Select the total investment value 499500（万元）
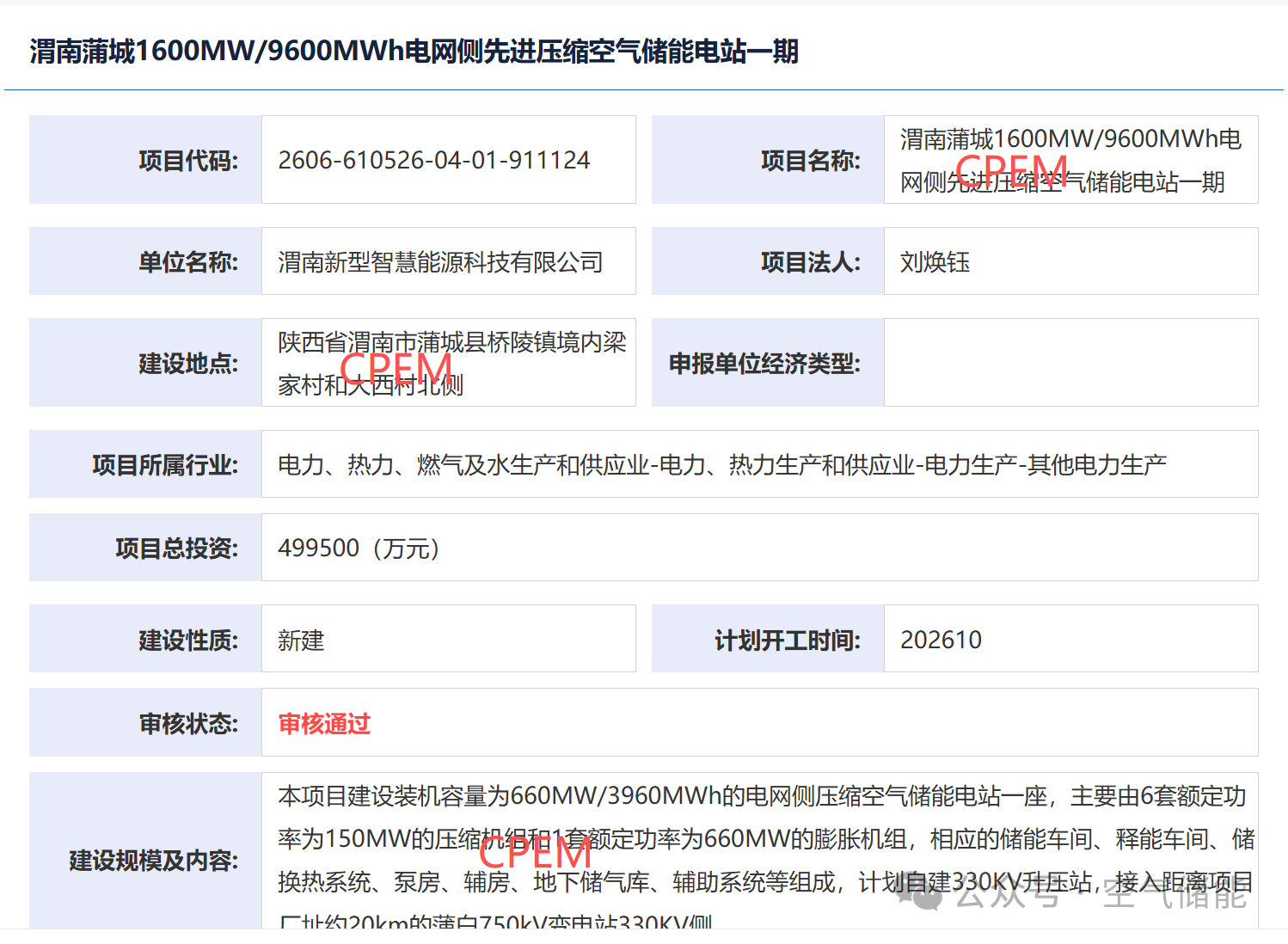1288x944 pixels. 359,548
